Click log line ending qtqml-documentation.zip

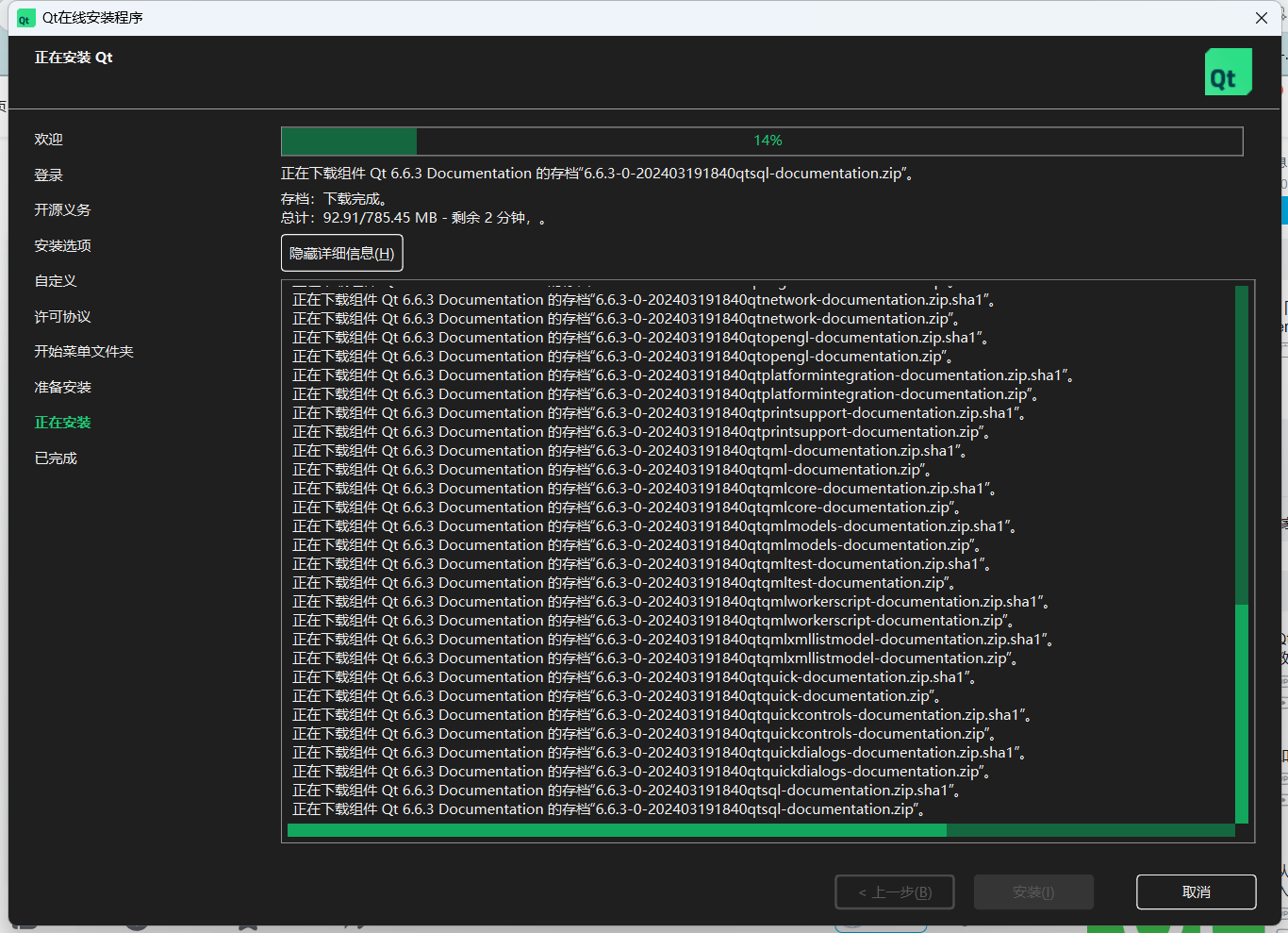(612, 470)
